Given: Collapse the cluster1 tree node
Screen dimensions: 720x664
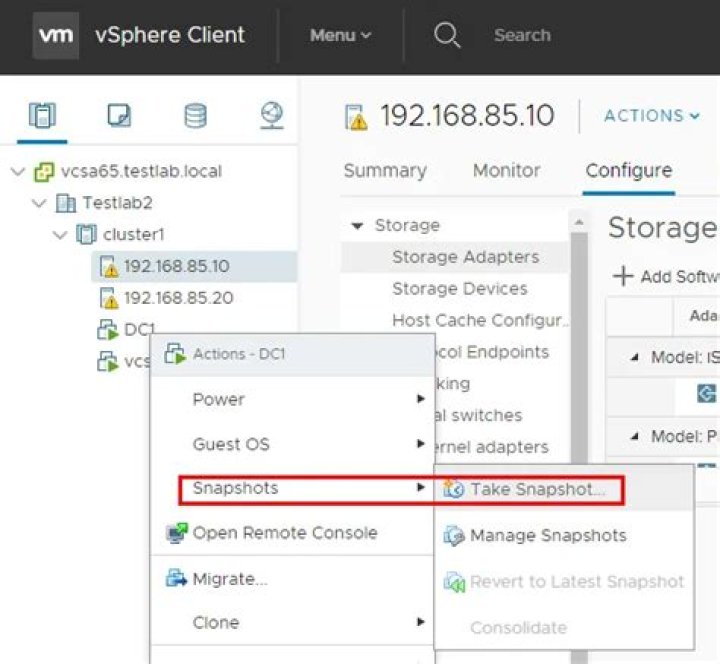Looking at the screenshot, I should 60,235.
